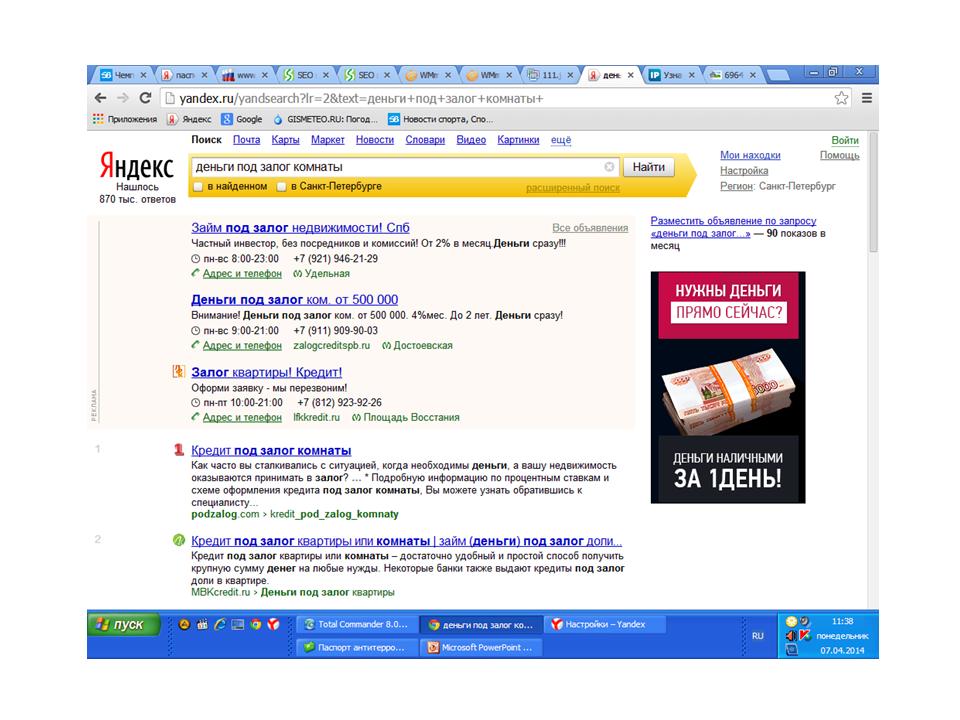Click the red favicon beside Кредит под залог комнаты

178,450
